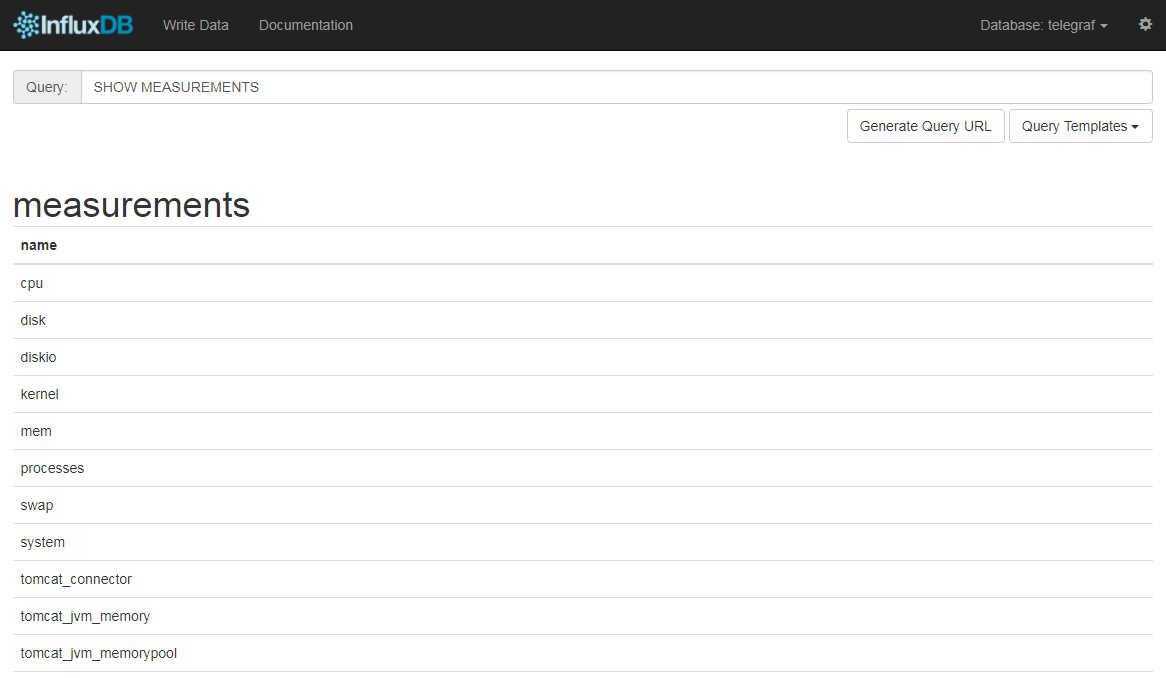Open the Documentation page
1166x678 pixels.
click(x=306, y=25)
